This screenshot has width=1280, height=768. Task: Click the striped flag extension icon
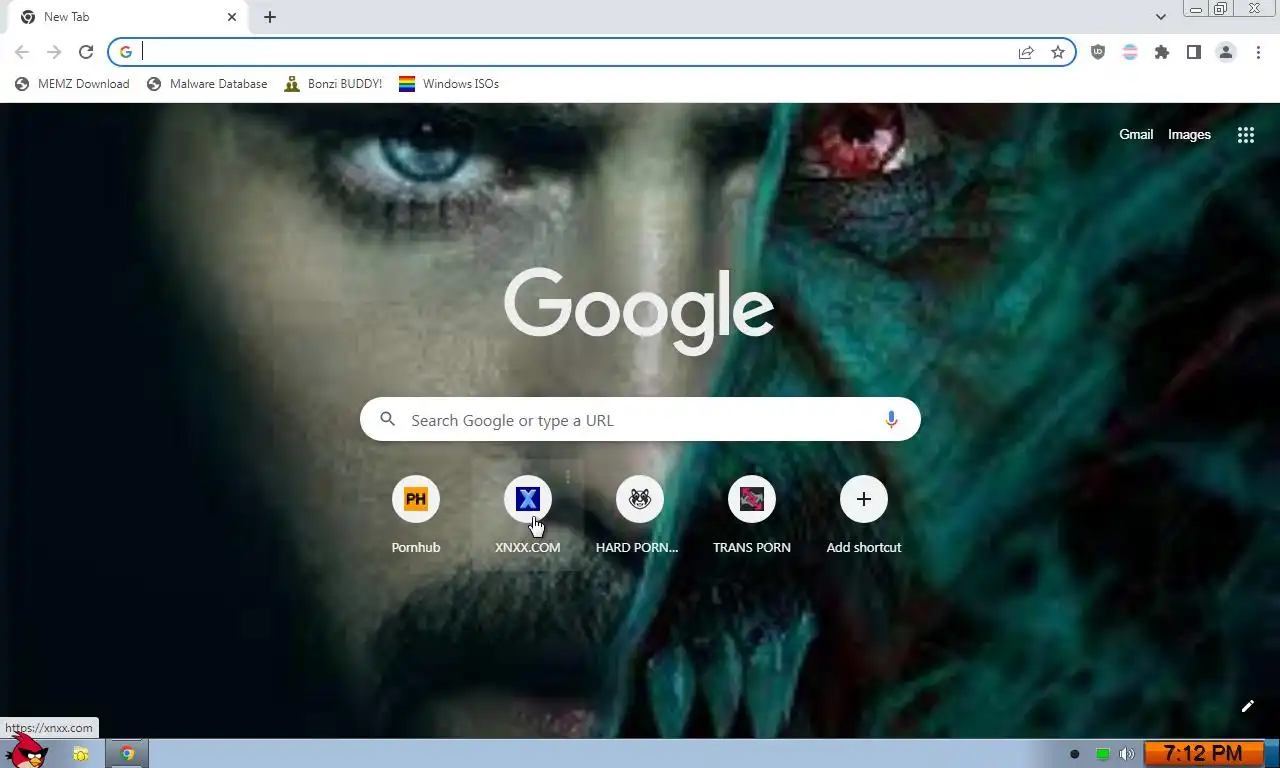coord(1130,52)
